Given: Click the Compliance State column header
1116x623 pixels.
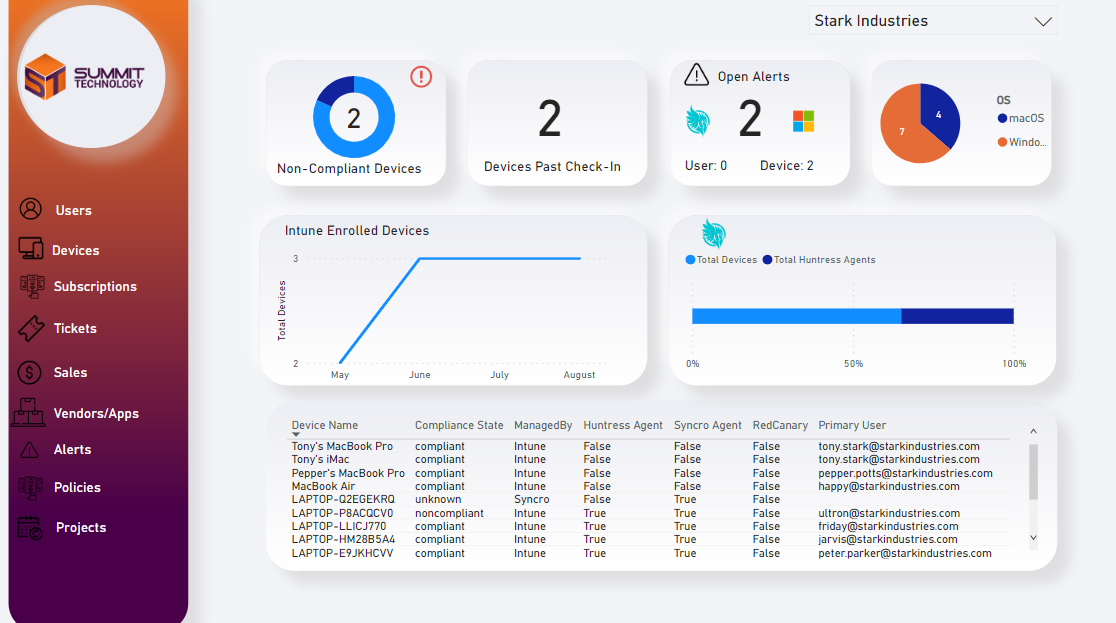Looking at the screenshot, I should (459, 425).
